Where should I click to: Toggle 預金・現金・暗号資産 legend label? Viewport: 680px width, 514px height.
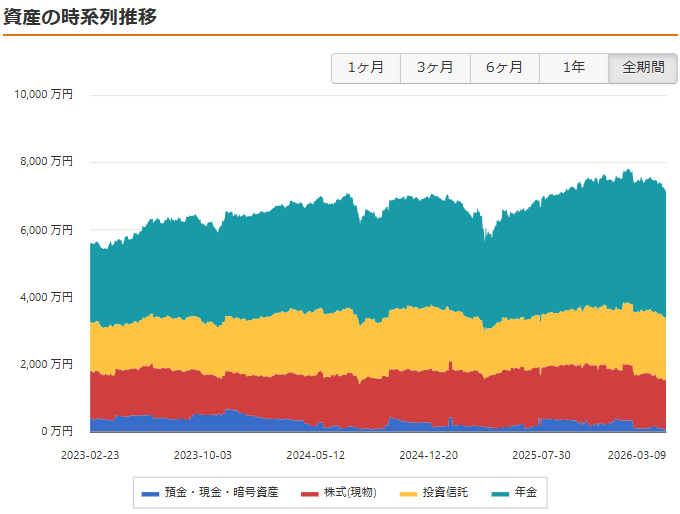point(221,493)
